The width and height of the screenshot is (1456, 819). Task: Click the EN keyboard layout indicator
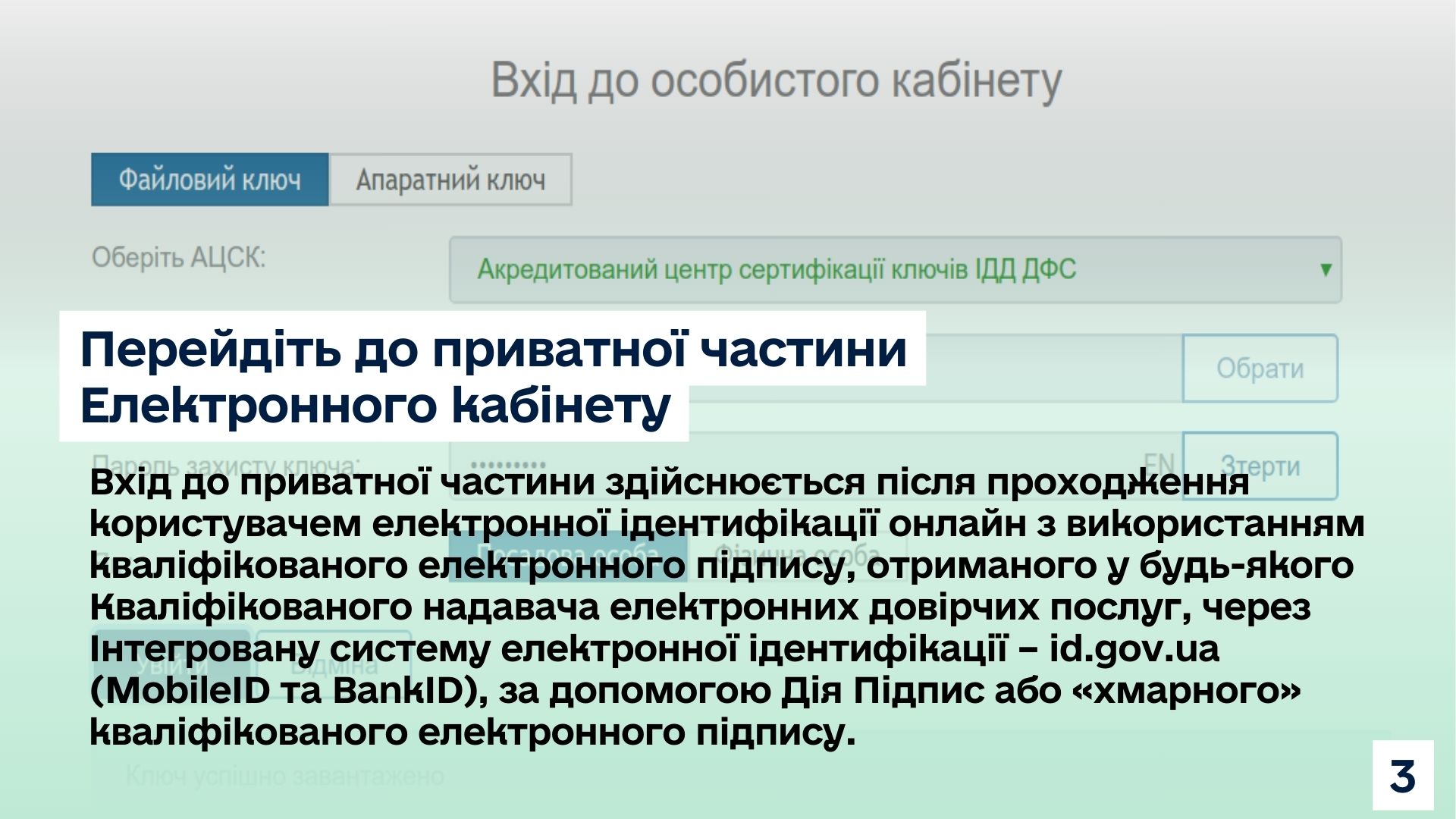pos(1158,461)
